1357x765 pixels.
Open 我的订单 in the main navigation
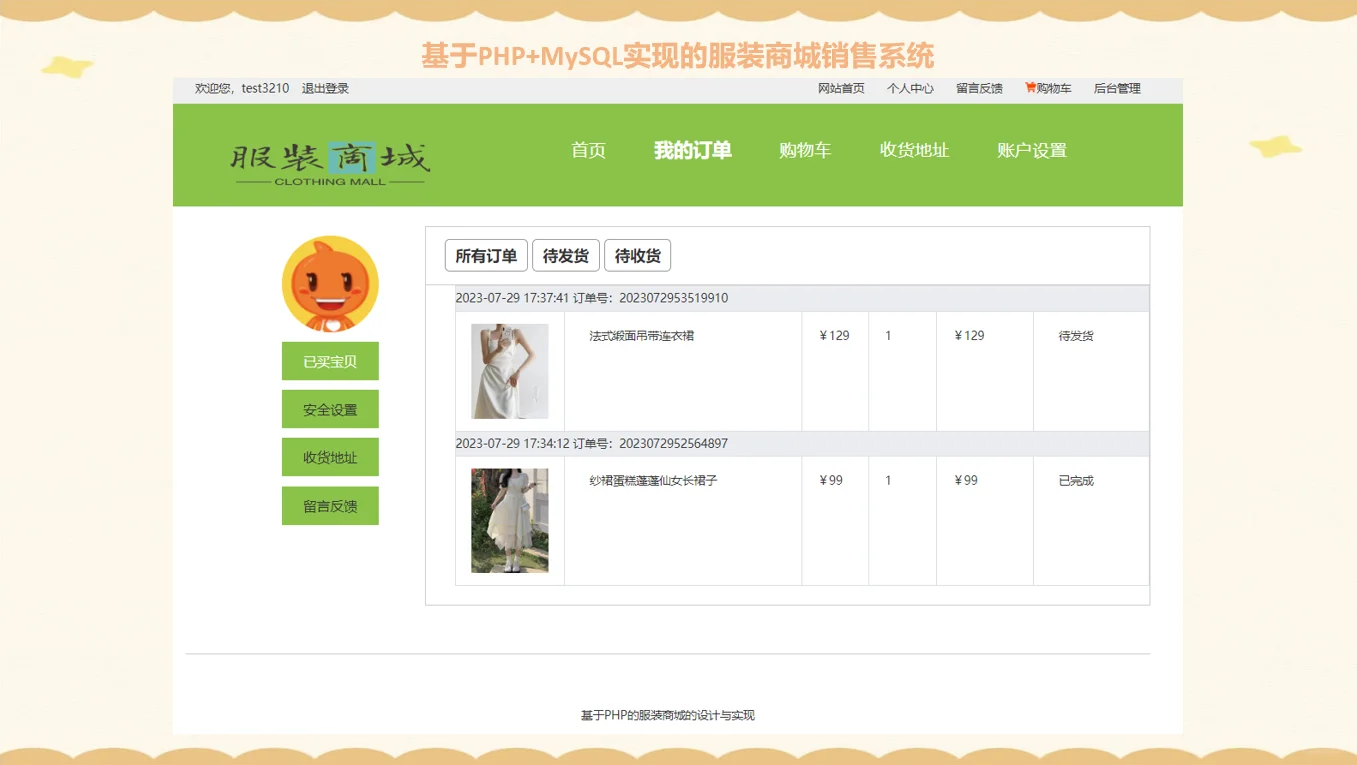coord(693,150)
